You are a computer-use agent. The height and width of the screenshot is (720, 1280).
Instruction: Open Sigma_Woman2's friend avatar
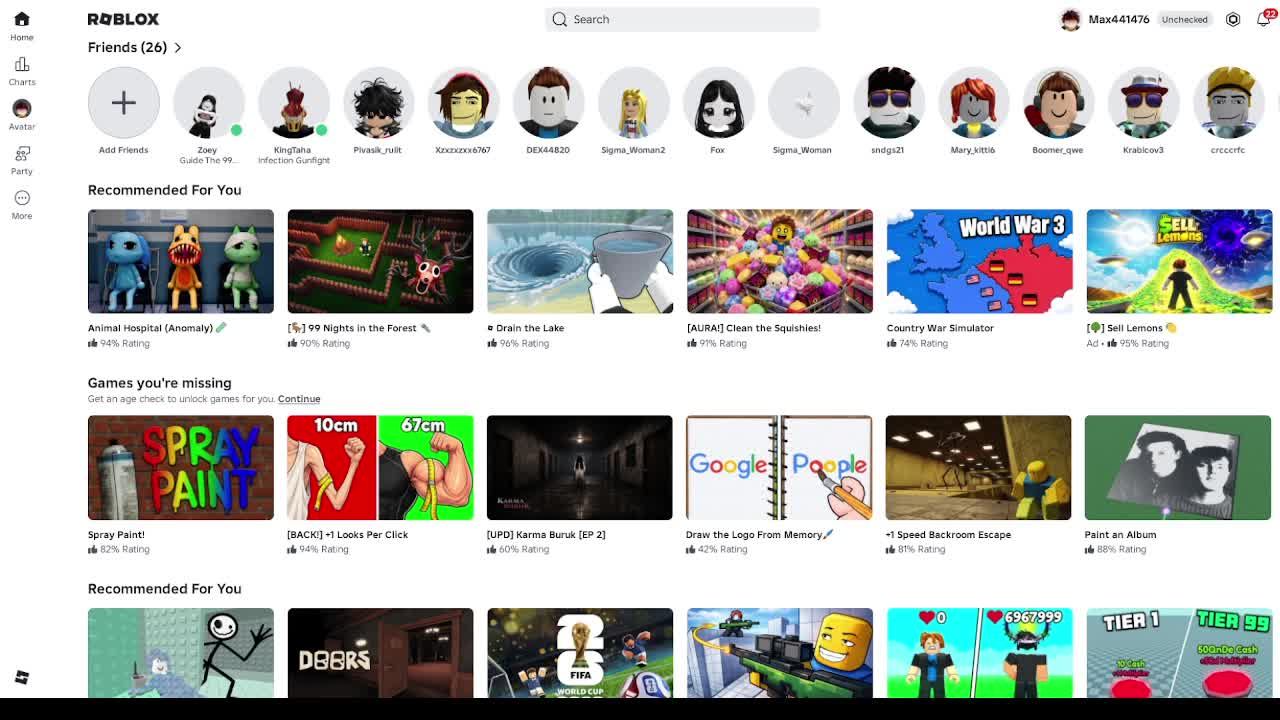633,103
